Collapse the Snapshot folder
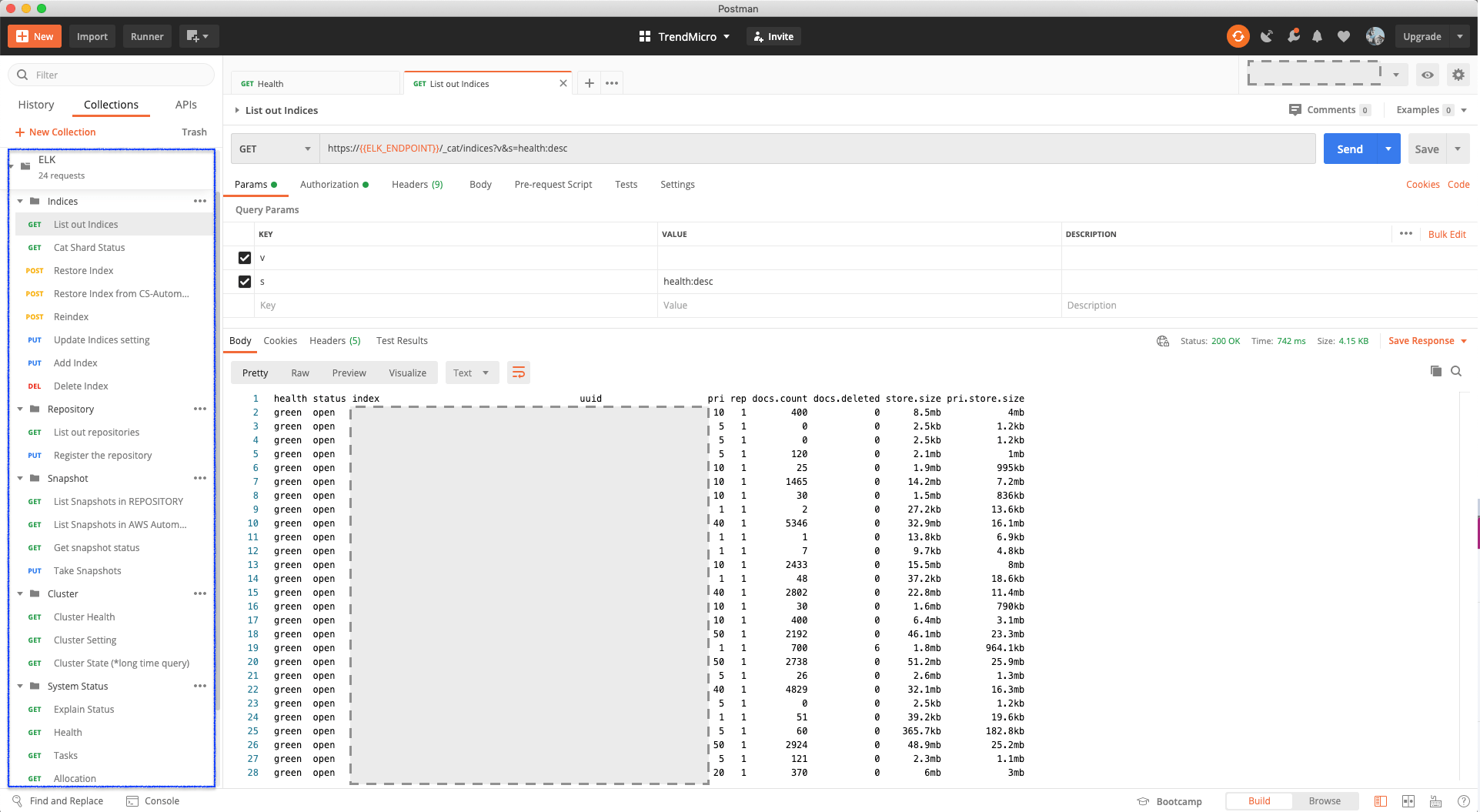This screenshot has height=812, width=1480. coord(20,478)
